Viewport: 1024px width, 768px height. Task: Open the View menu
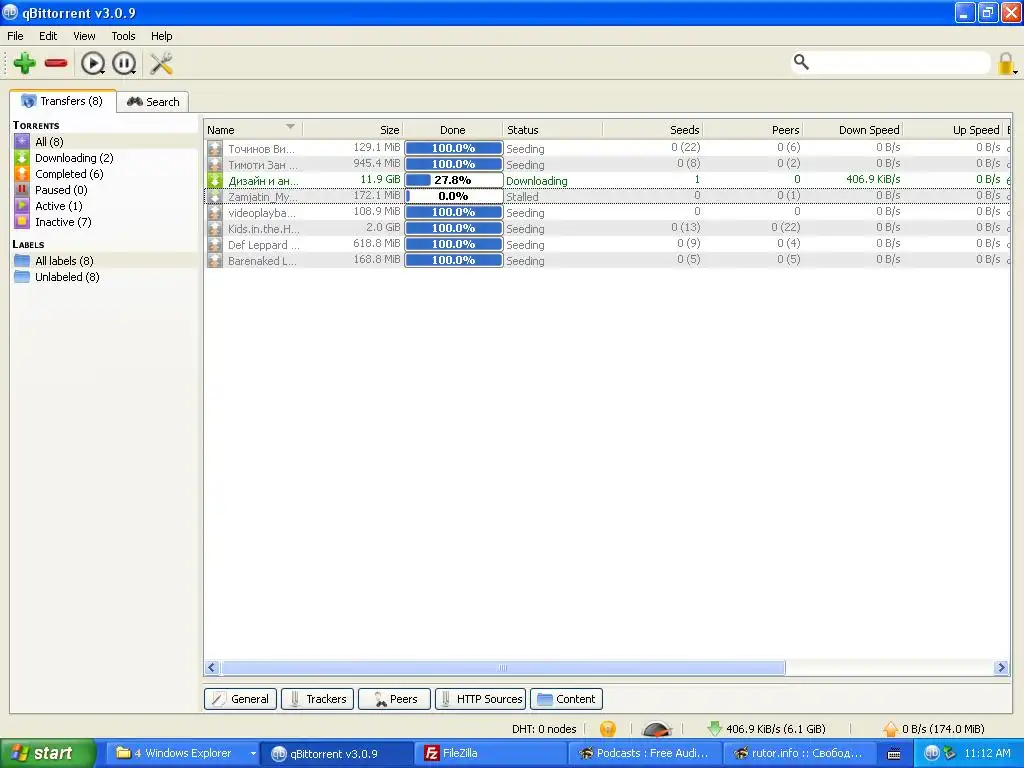pyautogui.click(x=84, y=36)
